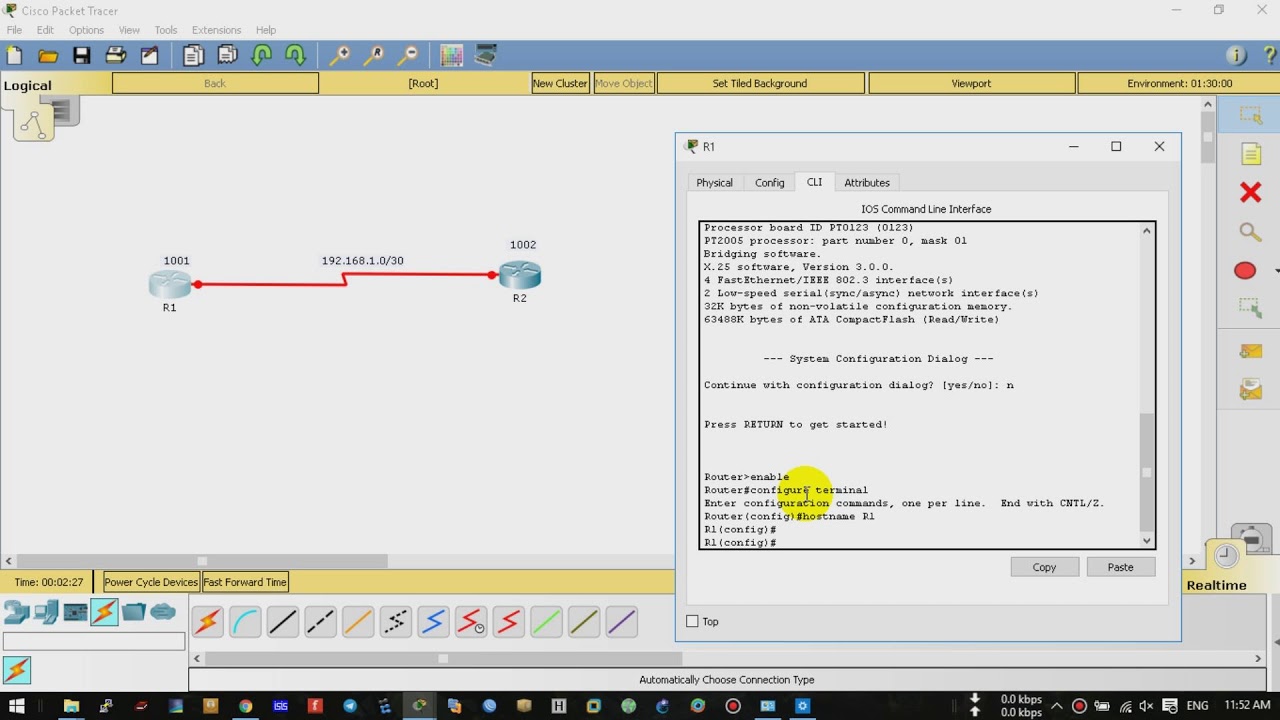This screenshot has height=720, width=1280.
Task: Select the Add Simple PDU envelope tool
Action: 1250,350
